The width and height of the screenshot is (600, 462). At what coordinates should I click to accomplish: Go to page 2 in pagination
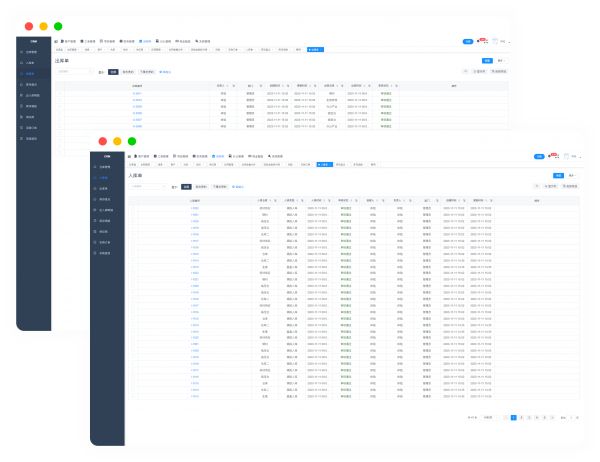pyautogui.click(x=520, y=417)
